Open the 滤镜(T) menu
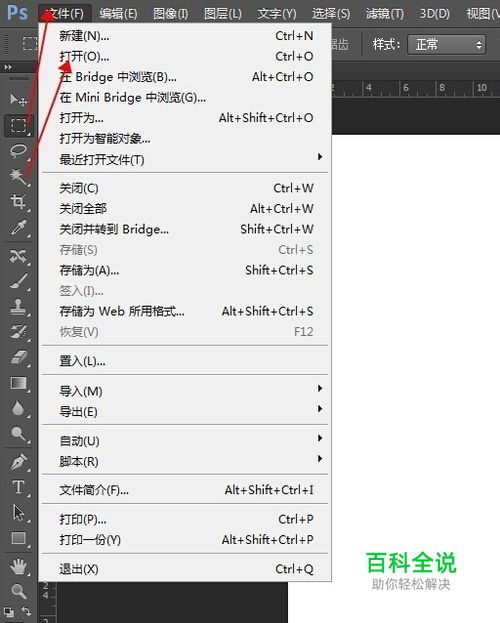500x623 pixels. tap(385, 14)
